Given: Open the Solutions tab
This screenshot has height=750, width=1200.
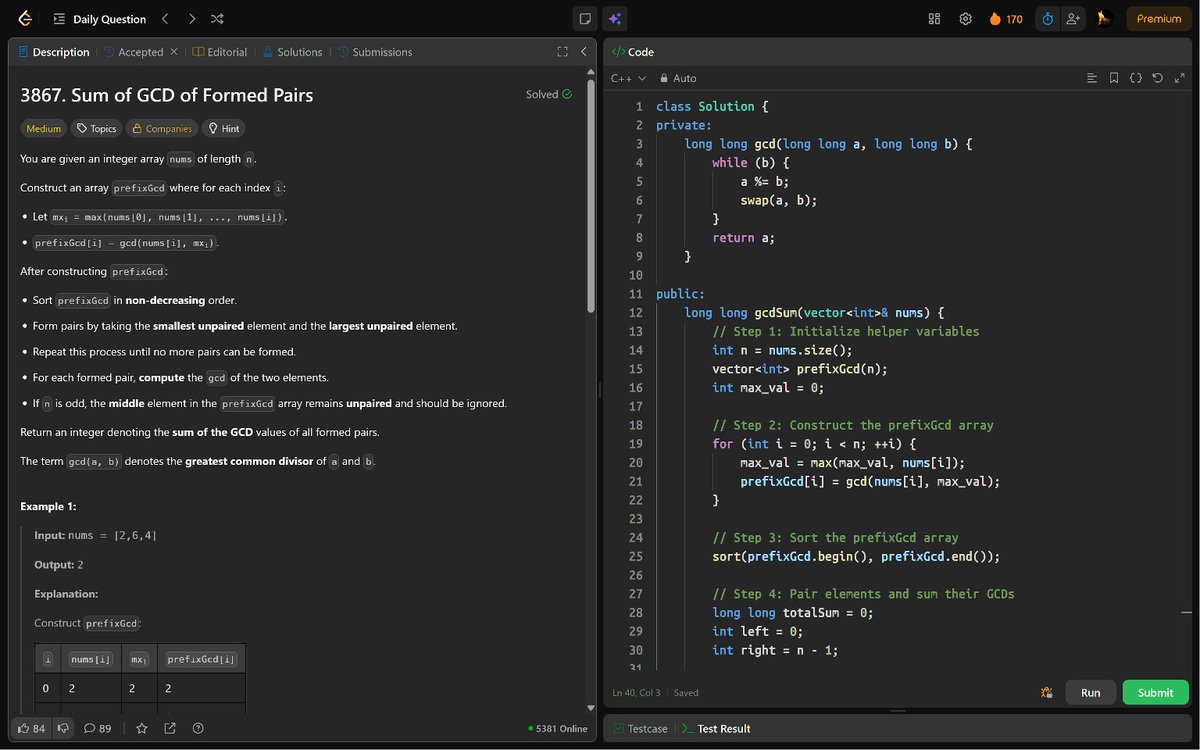Looking at the screenshot, I should pos(292,52).
